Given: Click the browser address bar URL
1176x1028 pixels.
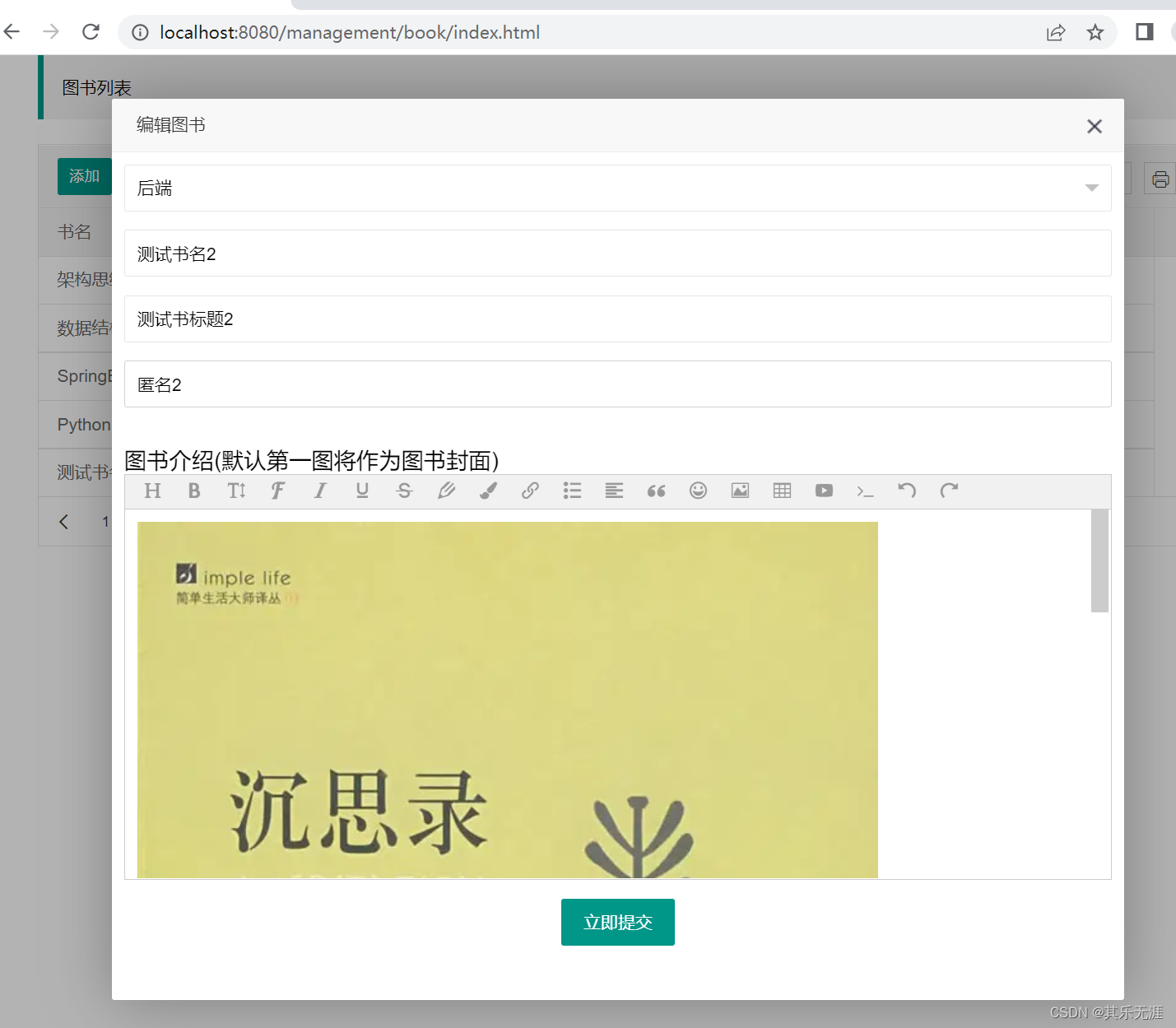Looking at the screenshot, I should (x=350, y=32).
